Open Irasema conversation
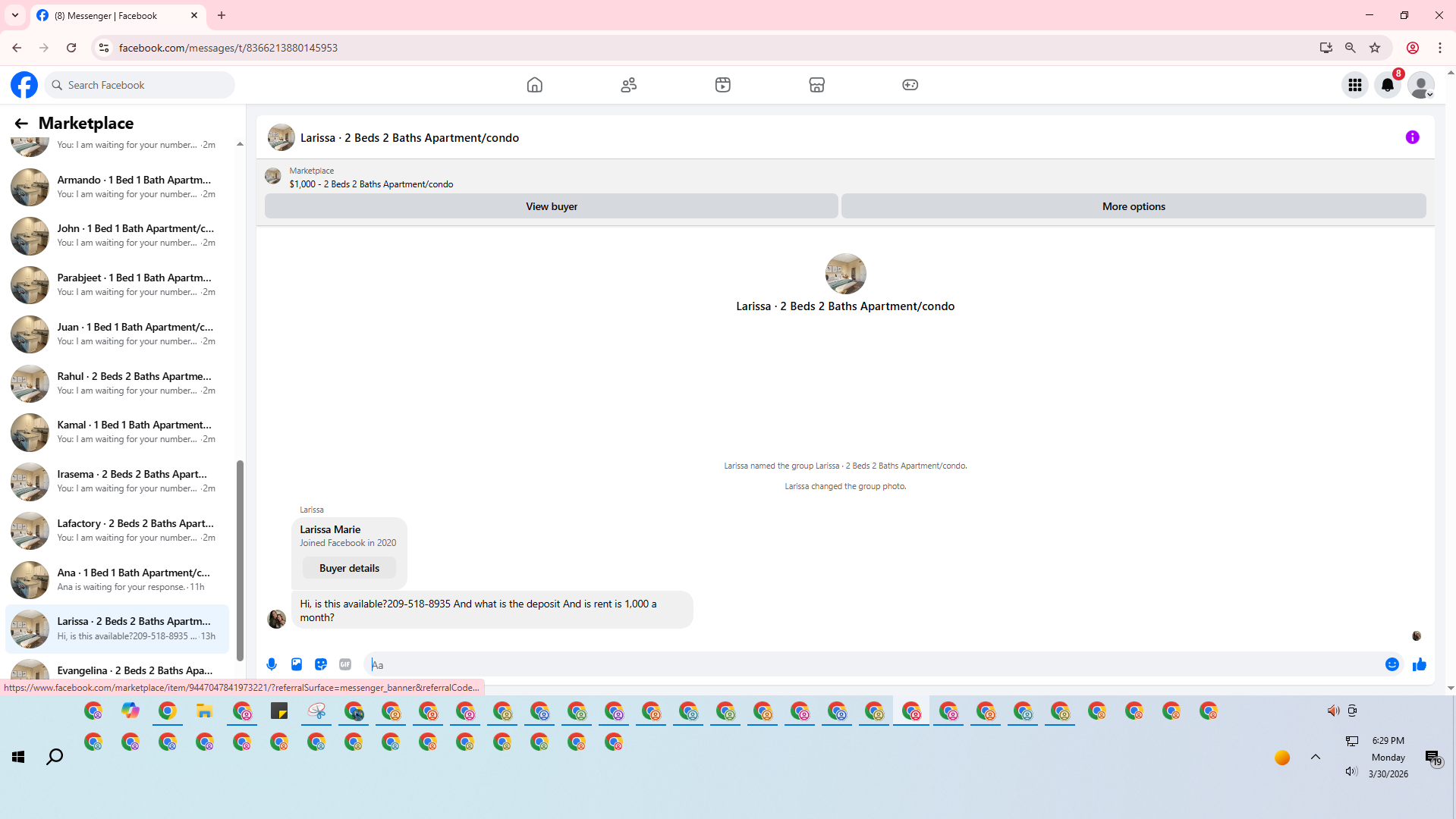 [117, 482]
